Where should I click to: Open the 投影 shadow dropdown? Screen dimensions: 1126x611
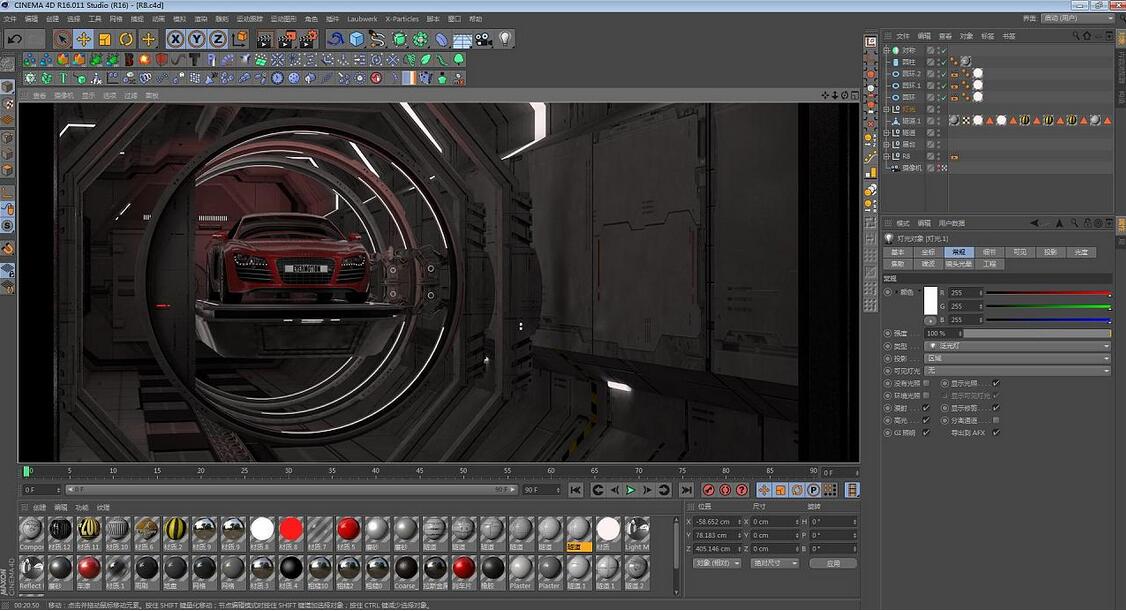click(x=1018, y=358)
